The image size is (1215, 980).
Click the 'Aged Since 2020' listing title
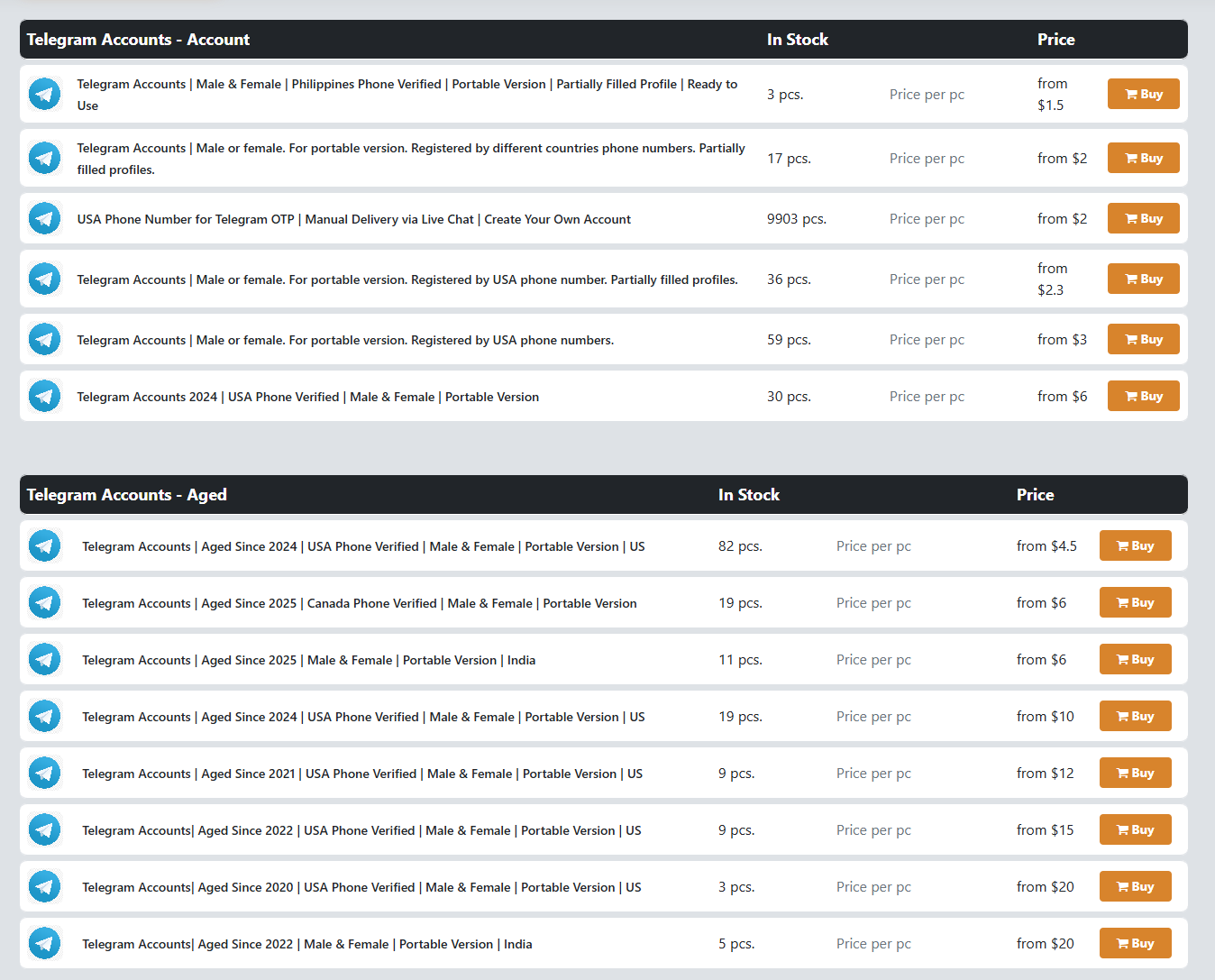point(361,887)
